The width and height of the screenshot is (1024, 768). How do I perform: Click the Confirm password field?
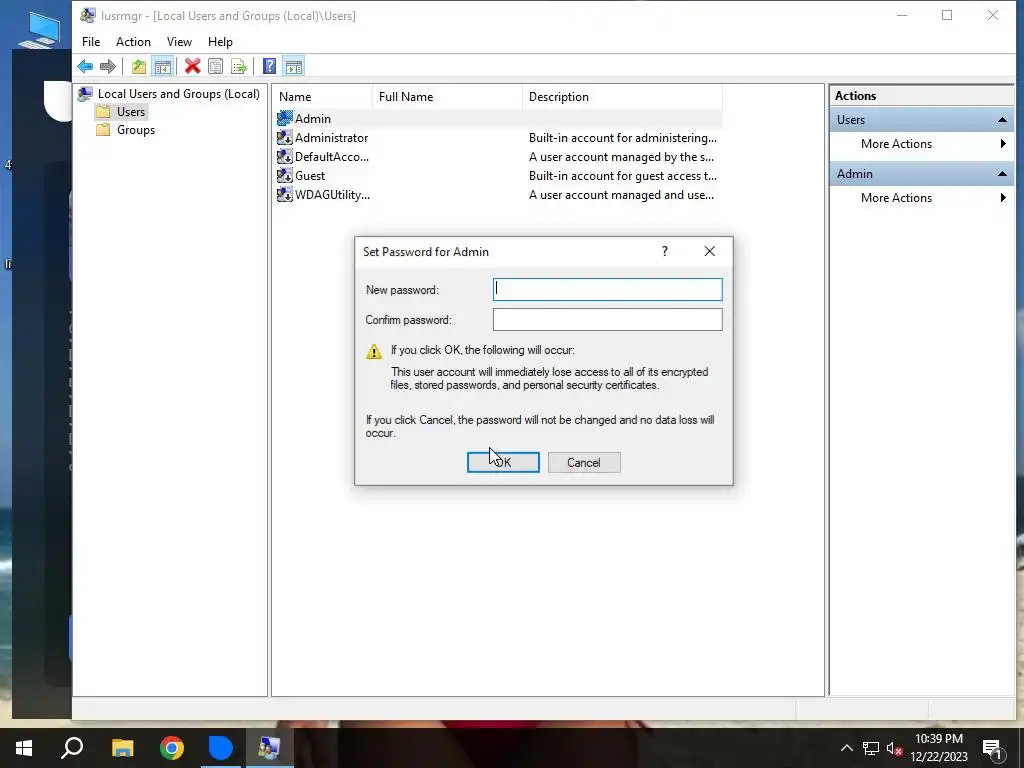(607, 319)
